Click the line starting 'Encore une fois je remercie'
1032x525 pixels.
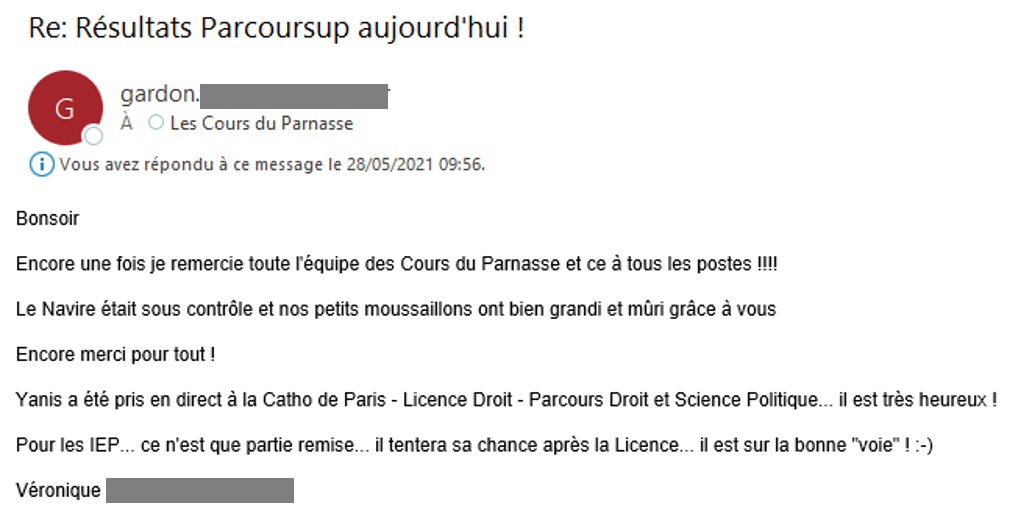[x=397, y=264]
